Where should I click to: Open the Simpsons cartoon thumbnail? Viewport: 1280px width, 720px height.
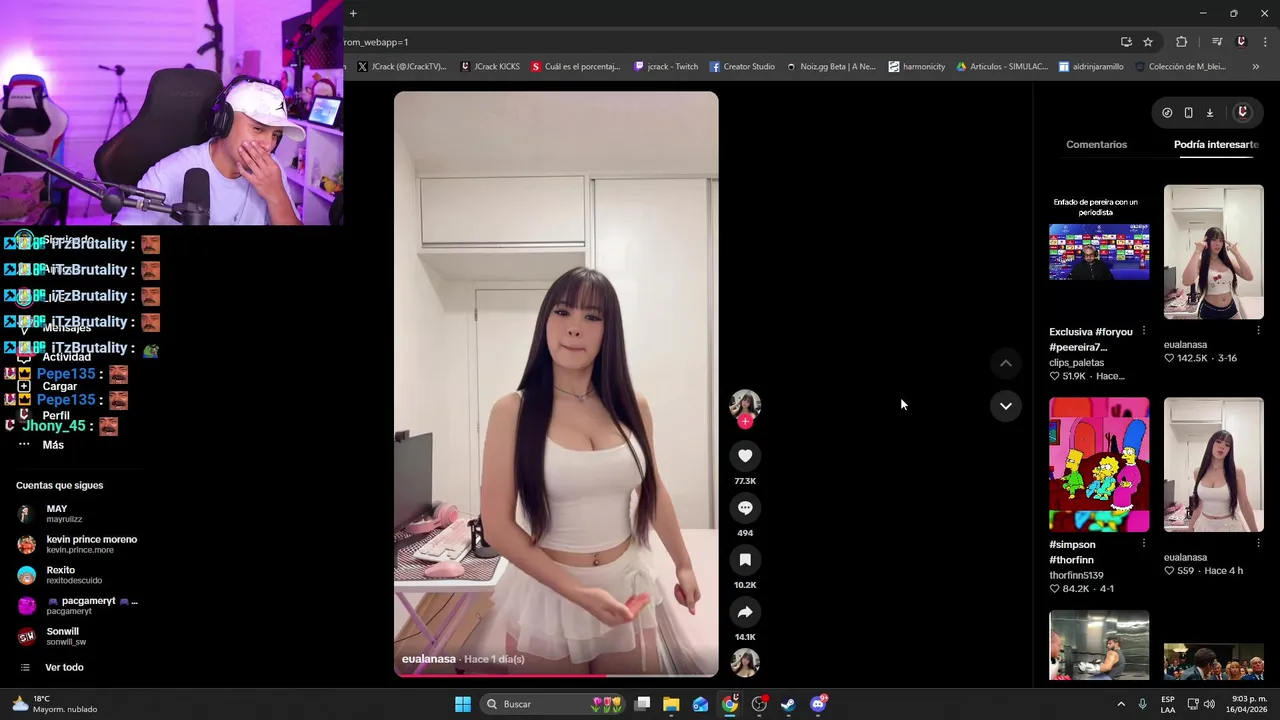tap(1099, 465)
